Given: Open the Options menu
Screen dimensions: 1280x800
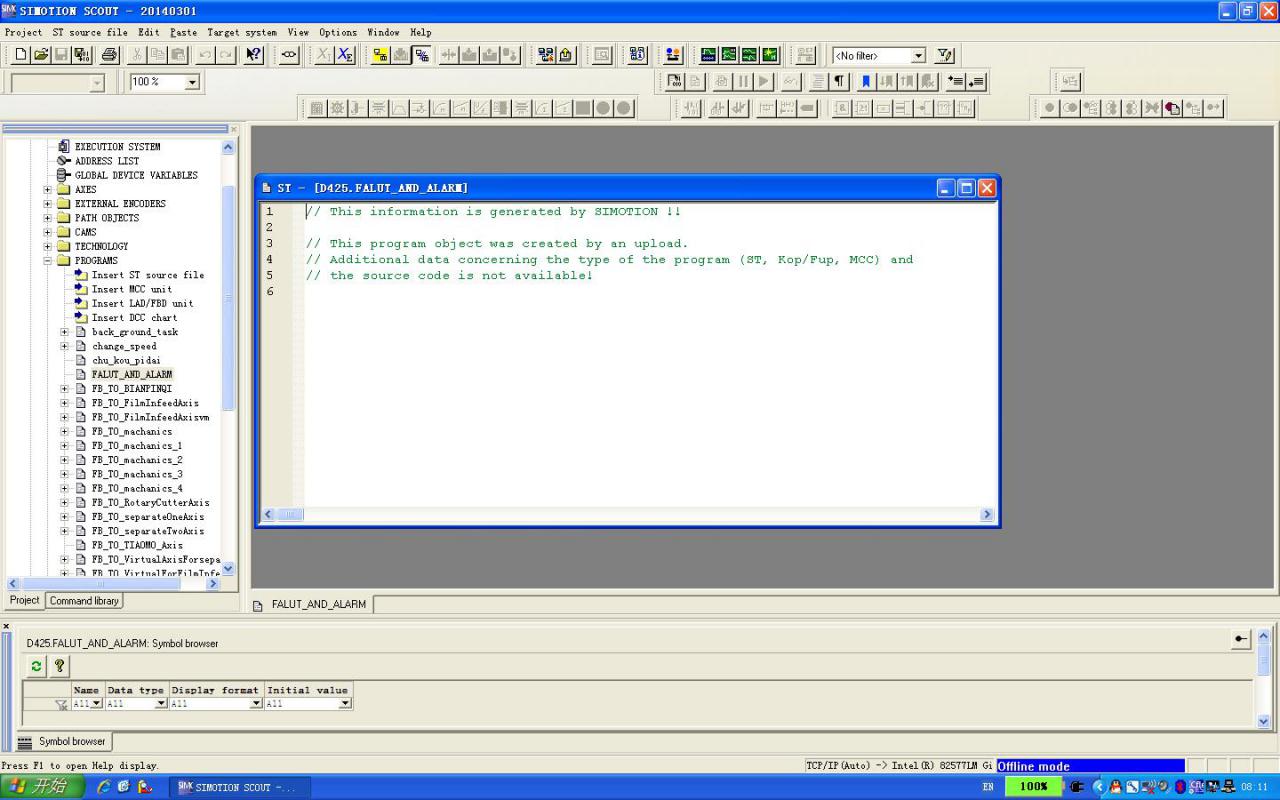Looking at the screenshot, I should pos(338,32).
